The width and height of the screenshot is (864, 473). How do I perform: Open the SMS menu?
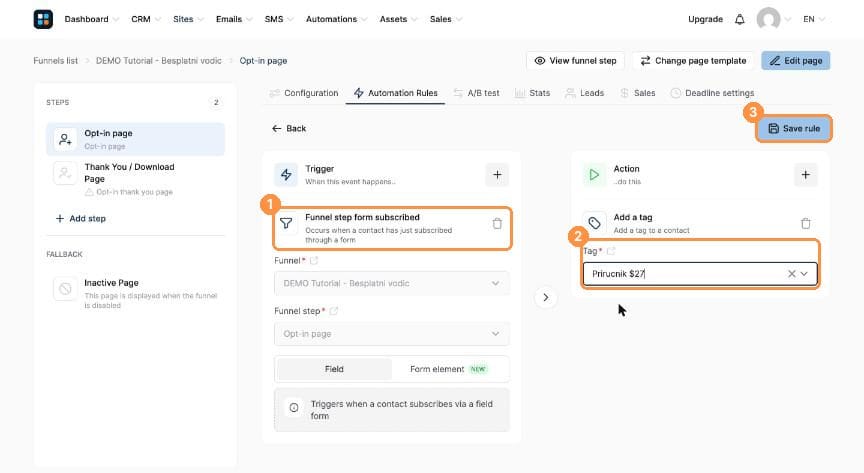point(279,19)
